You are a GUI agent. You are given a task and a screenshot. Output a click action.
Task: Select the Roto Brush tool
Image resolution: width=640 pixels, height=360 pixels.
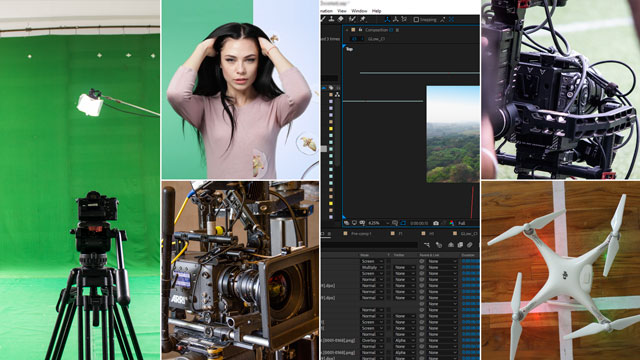pos(353,19)
